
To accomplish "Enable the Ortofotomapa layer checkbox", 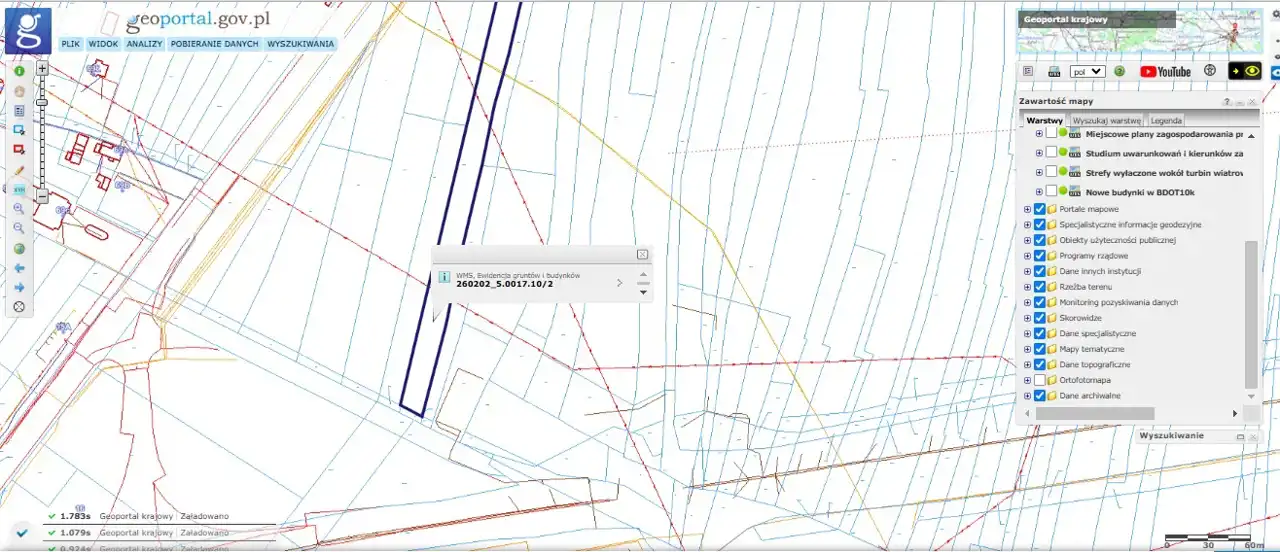I will coord(1040,381).
